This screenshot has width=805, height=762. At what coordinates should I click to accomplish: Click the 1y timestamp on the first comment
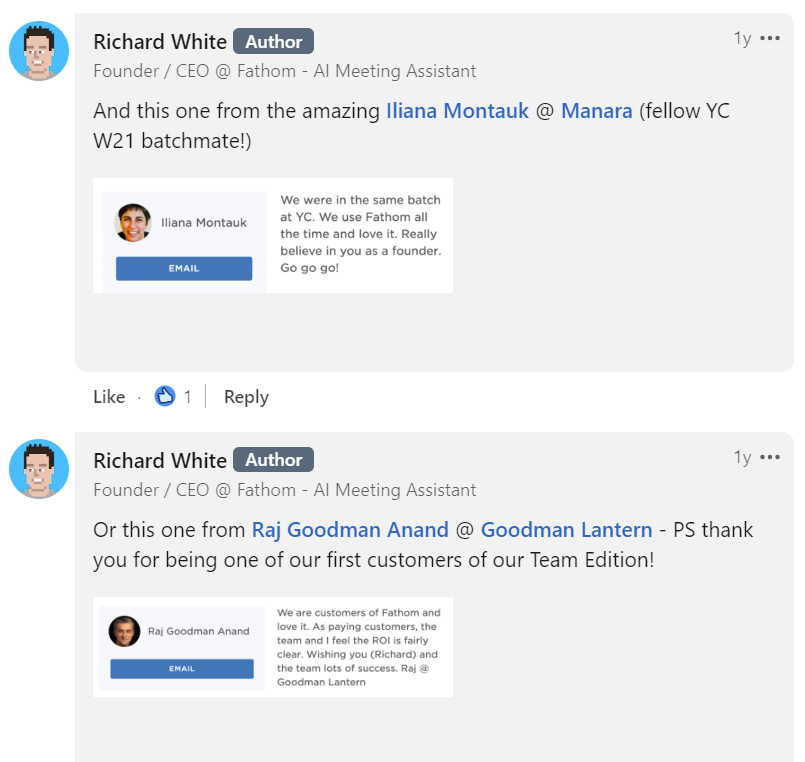click(742, 39)
